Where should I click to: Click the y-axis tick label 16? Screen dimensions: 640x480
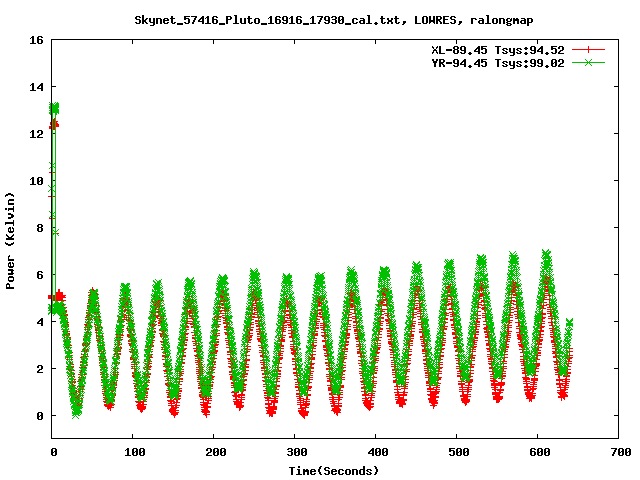click(36, 40)
